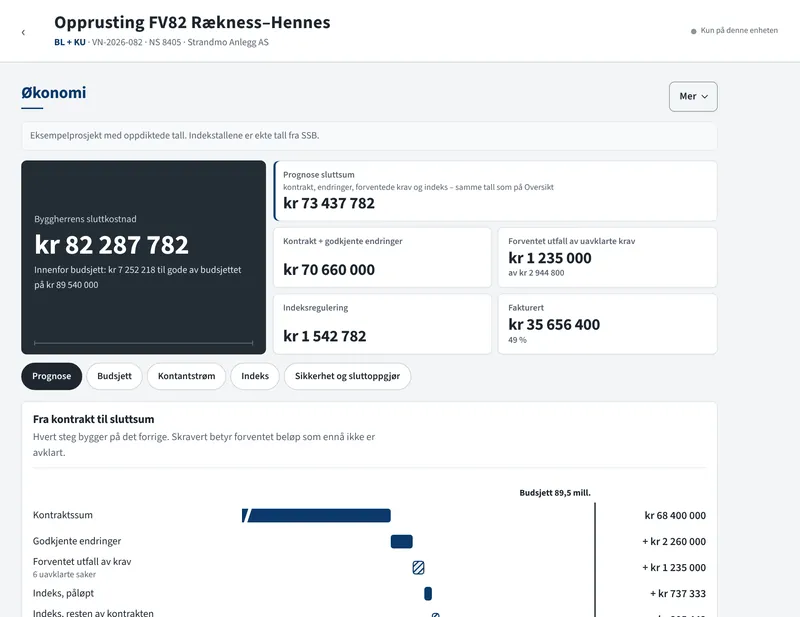Select the Kontrakt + godkjente endringer card
The image size is (800, 617).
click(x=383, y=257)
